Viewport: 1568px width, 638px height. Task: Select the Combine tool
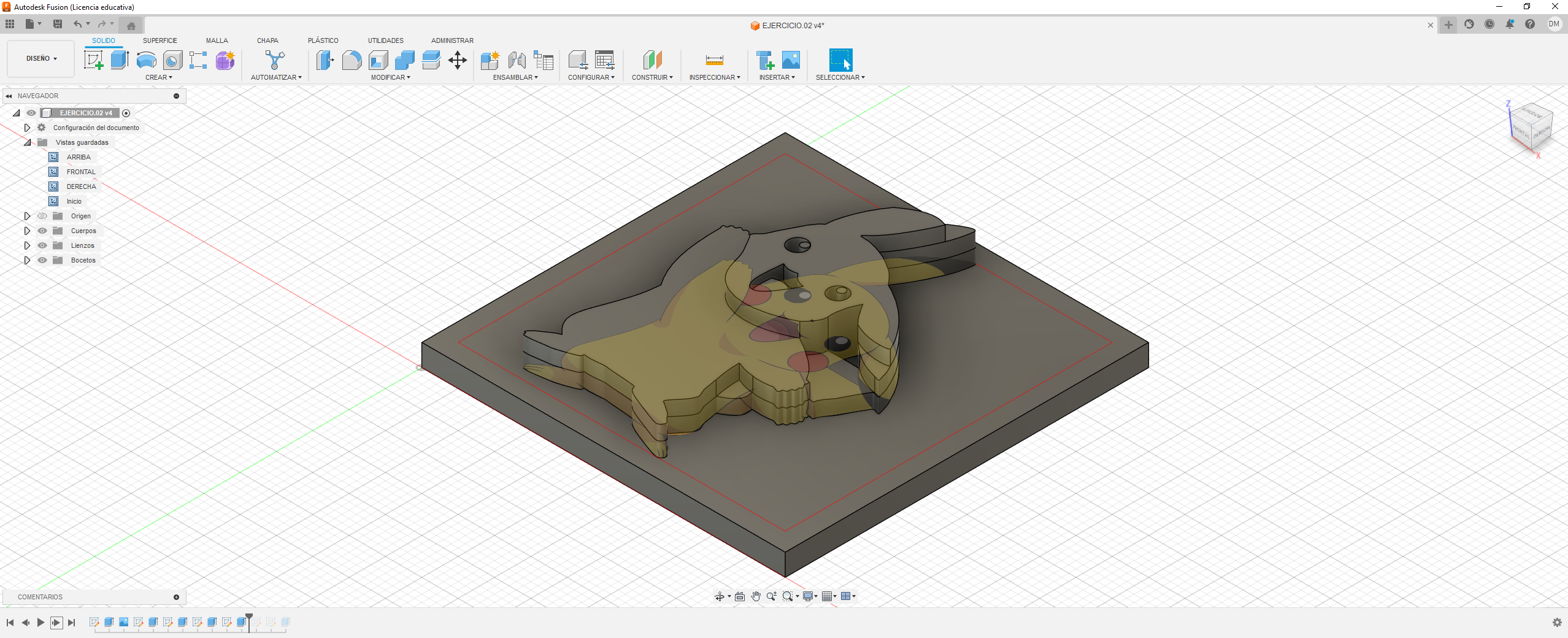tap(404, 60)
